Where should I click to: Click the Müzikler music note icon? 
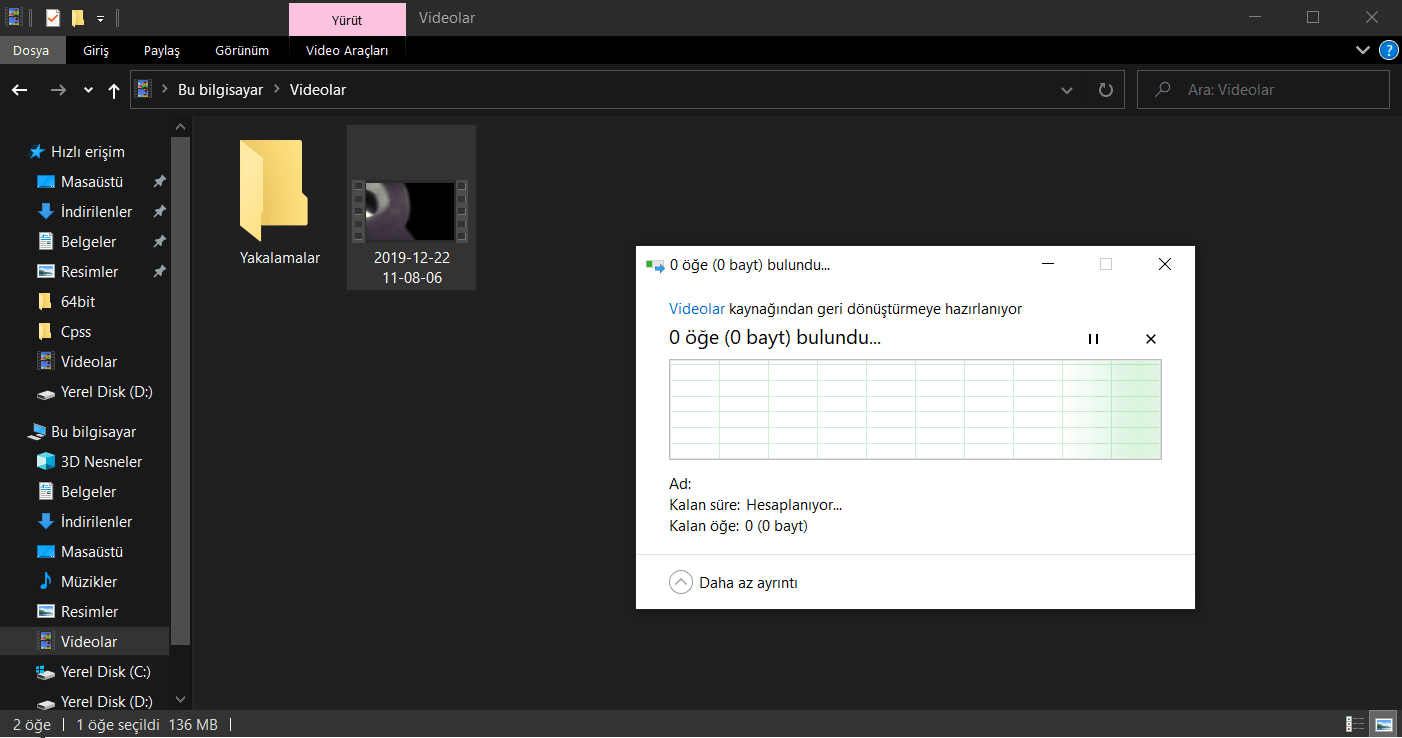tap(45, 582)
